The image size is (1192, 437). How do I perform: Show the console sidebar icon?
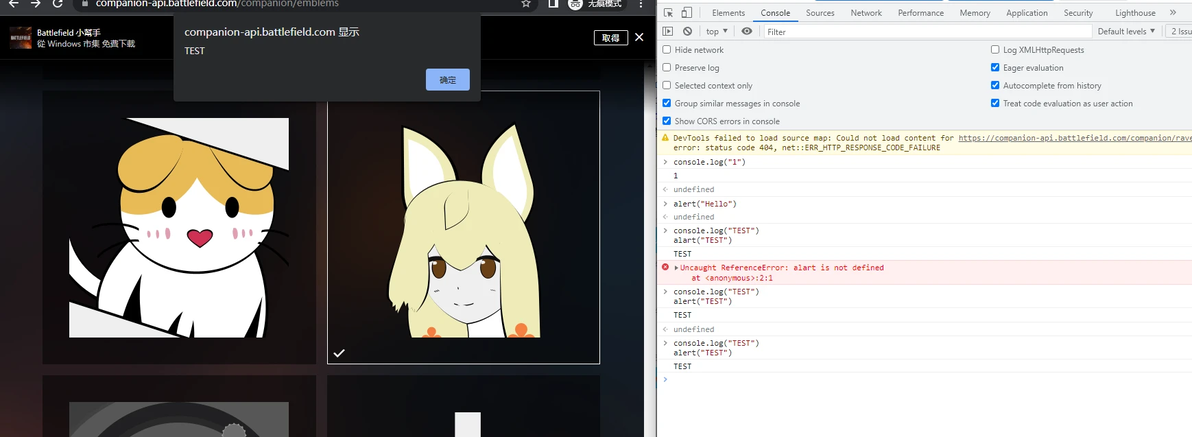668,31
